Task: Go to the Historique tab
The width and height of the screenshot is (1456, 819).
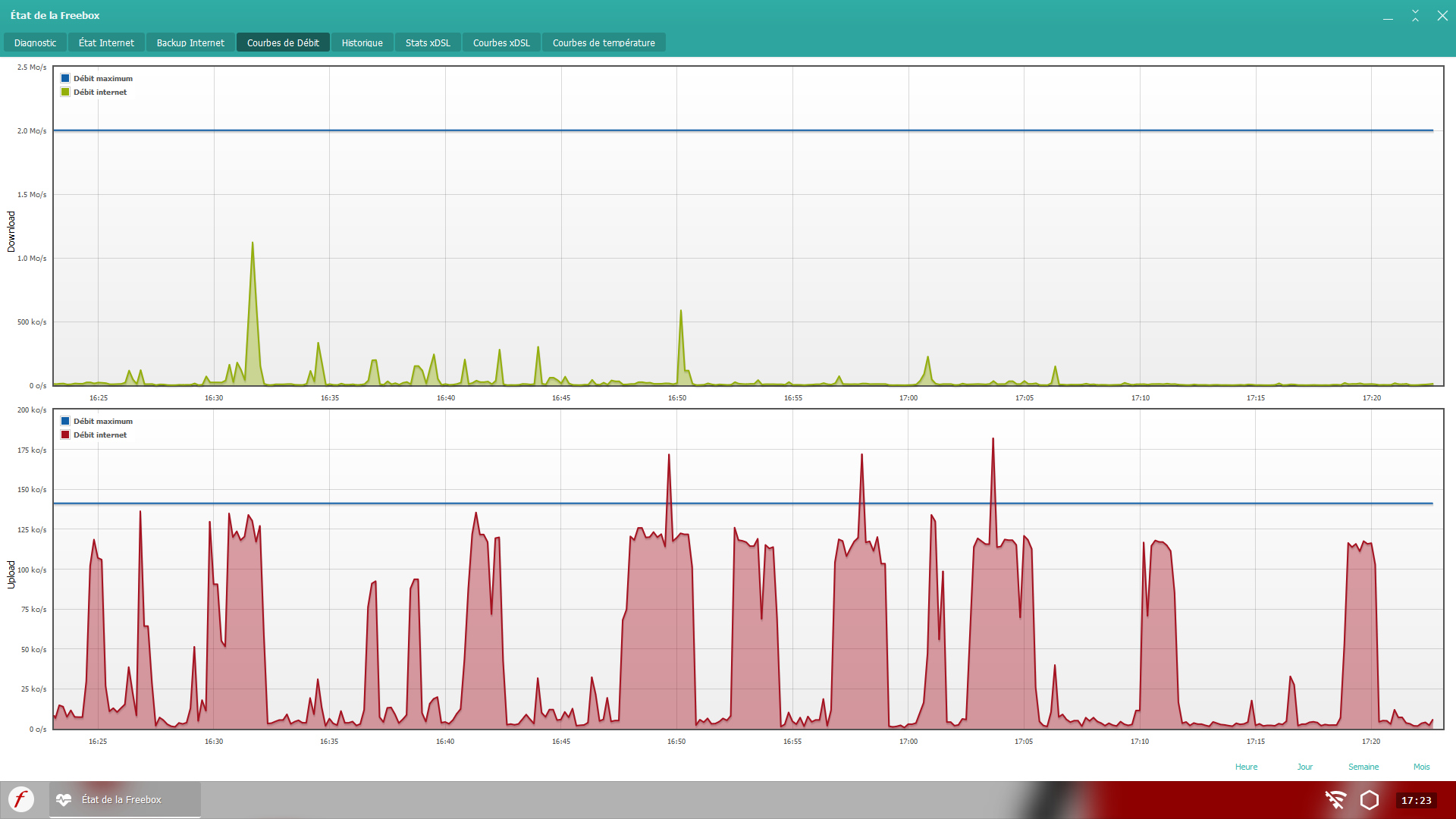Action: pyautogui.click(x=362, y=42)
